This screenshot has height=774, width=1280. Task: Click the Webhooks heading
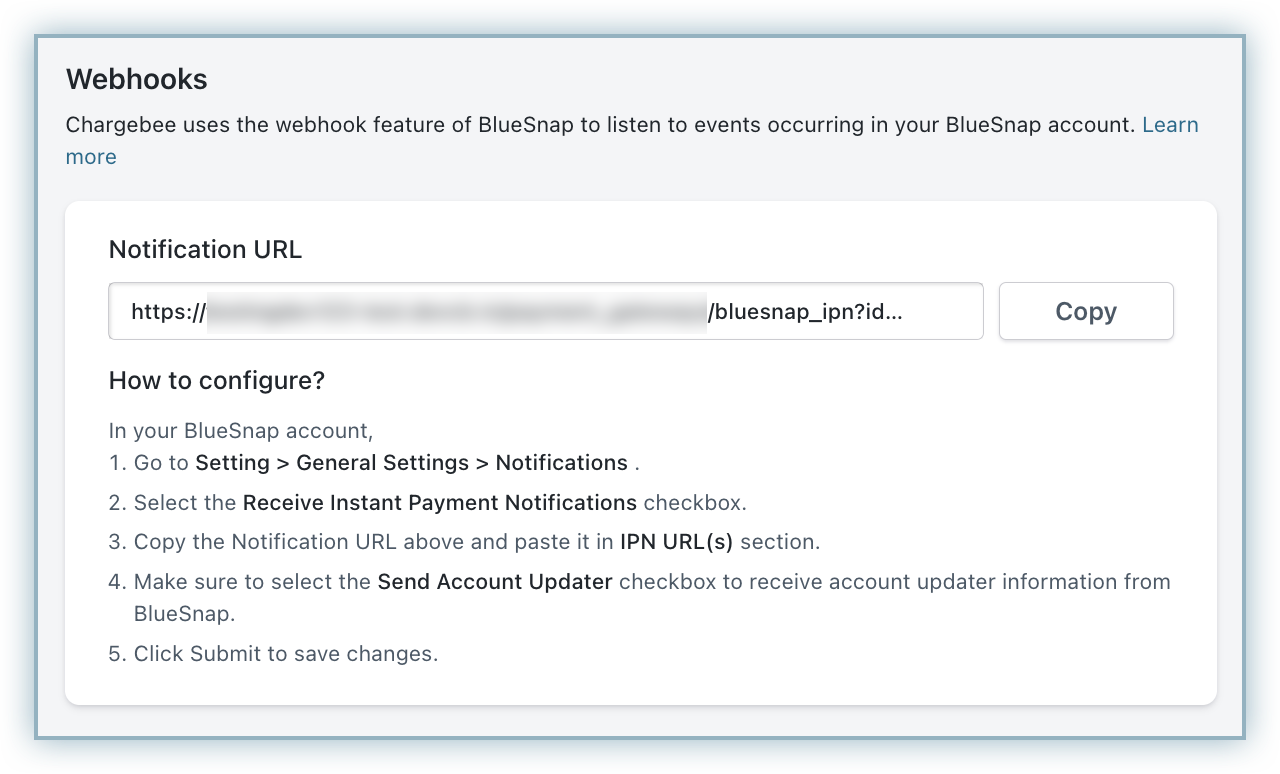[x=136, y=79]
